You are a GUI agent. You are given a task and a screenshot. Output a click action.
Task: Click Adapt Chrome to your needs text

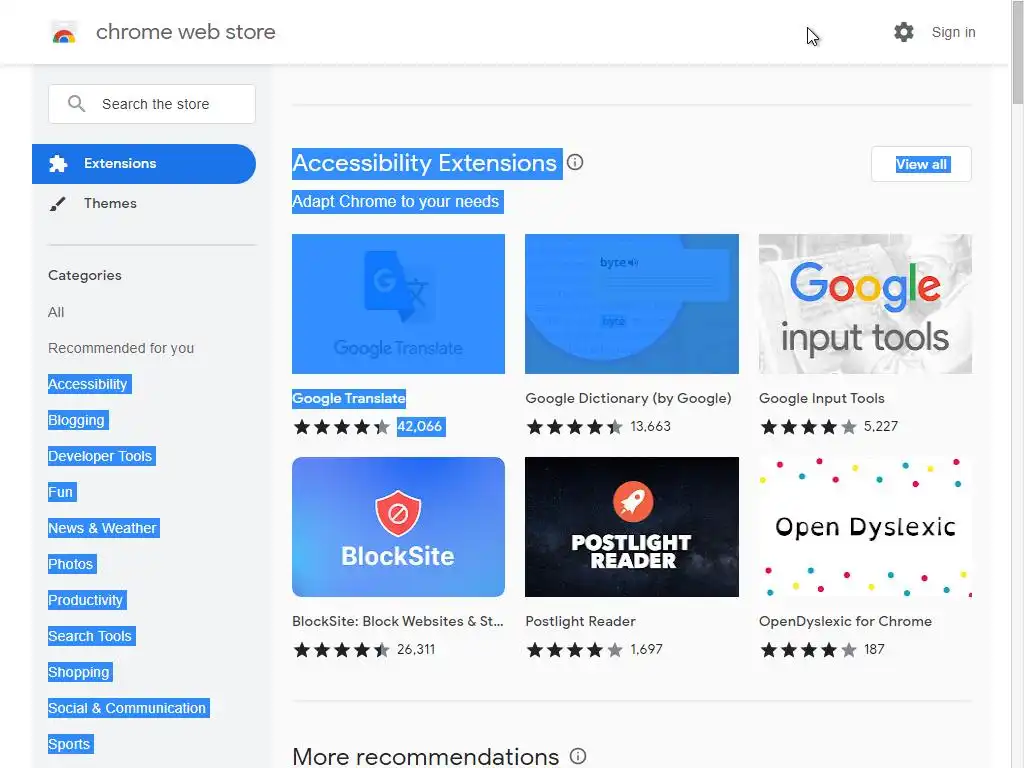click(x=396, y=201)
